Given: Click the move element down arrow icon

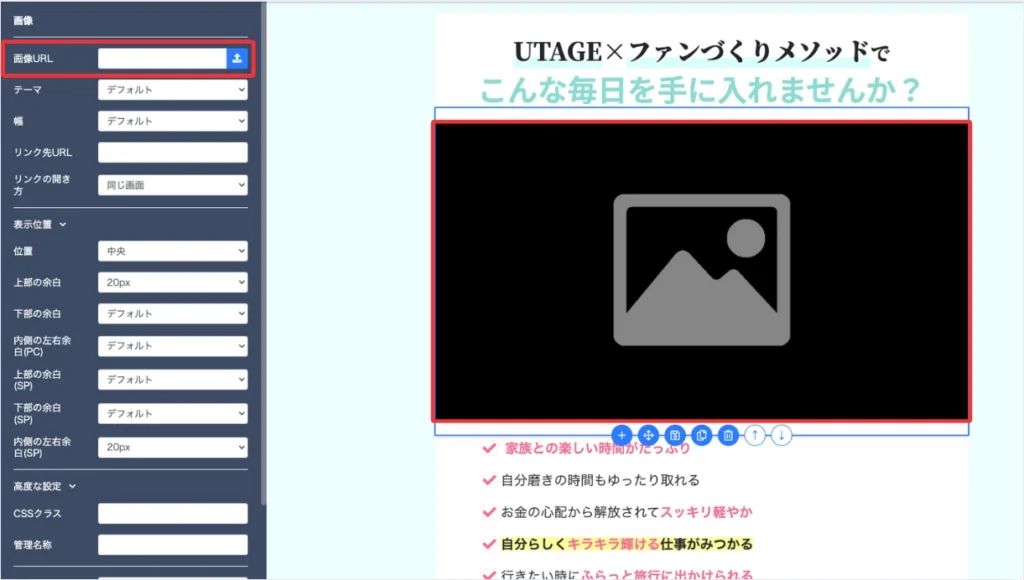Looking at the screenshot, I should tap(781, 435).
